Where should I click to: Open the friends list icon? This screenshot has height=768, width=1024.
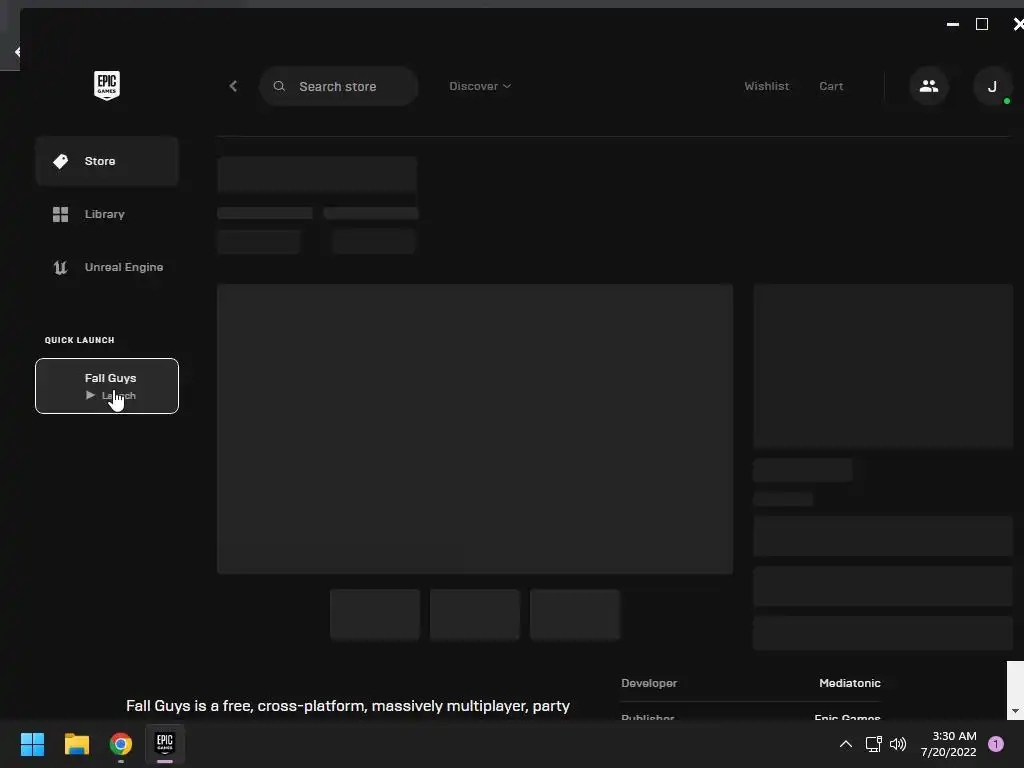[929, 86]
